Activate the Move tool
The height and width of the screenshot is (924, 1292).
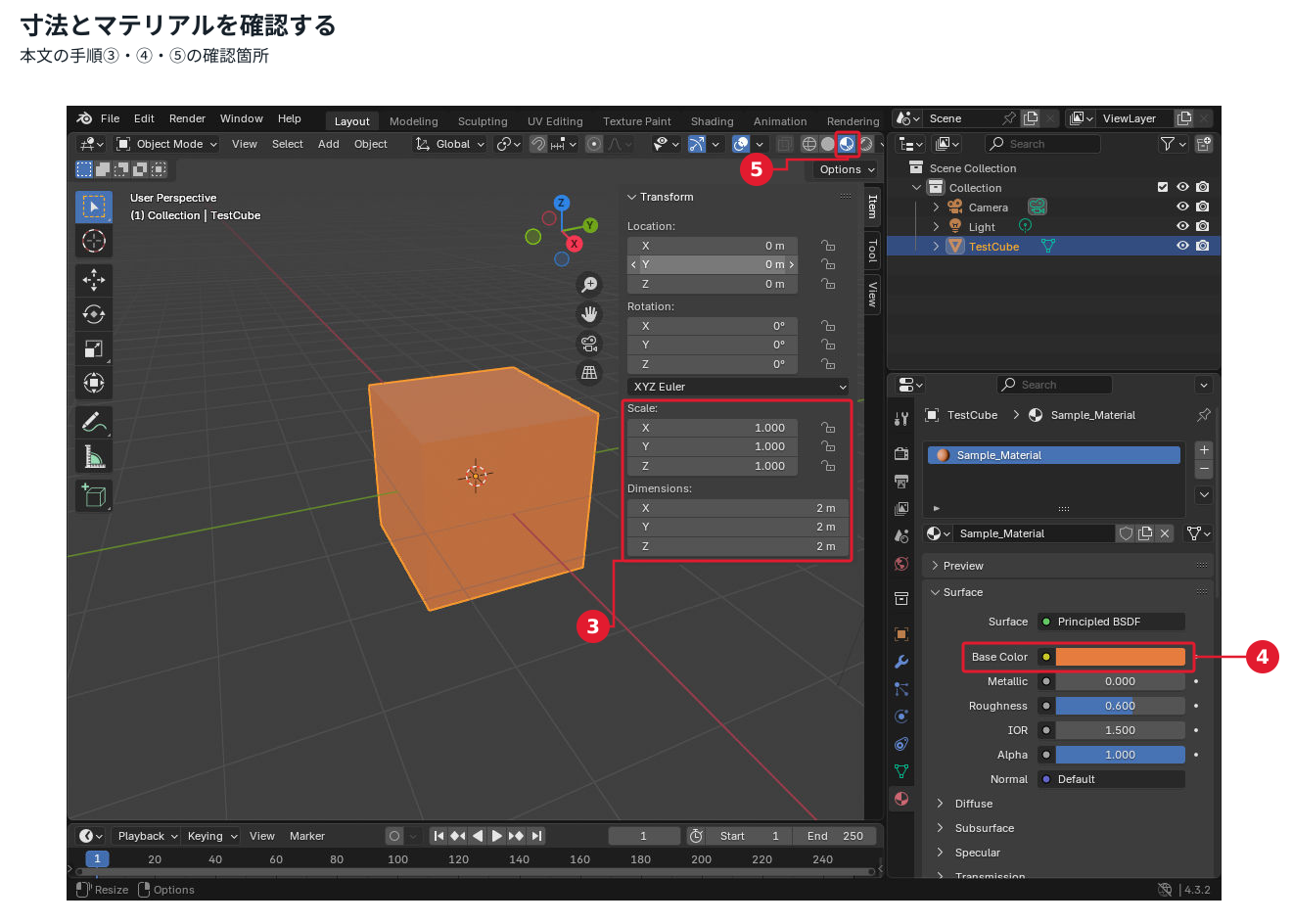pyautogui.click(x=94, y=280)
